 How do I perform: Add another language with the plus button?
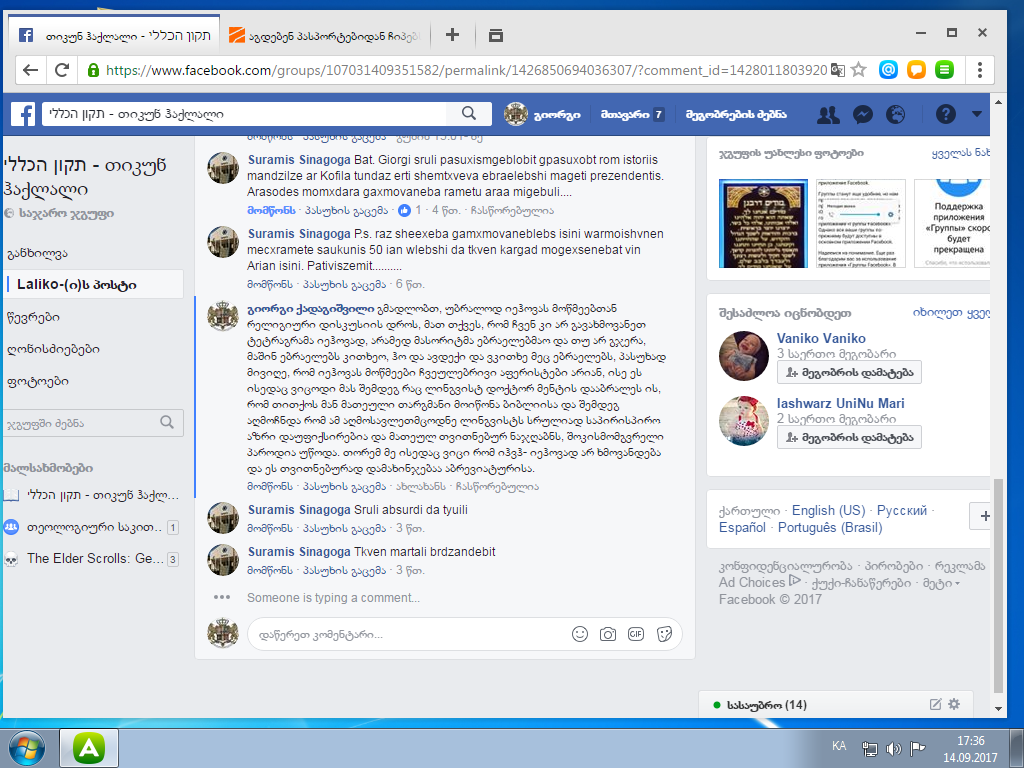(984, 516)
